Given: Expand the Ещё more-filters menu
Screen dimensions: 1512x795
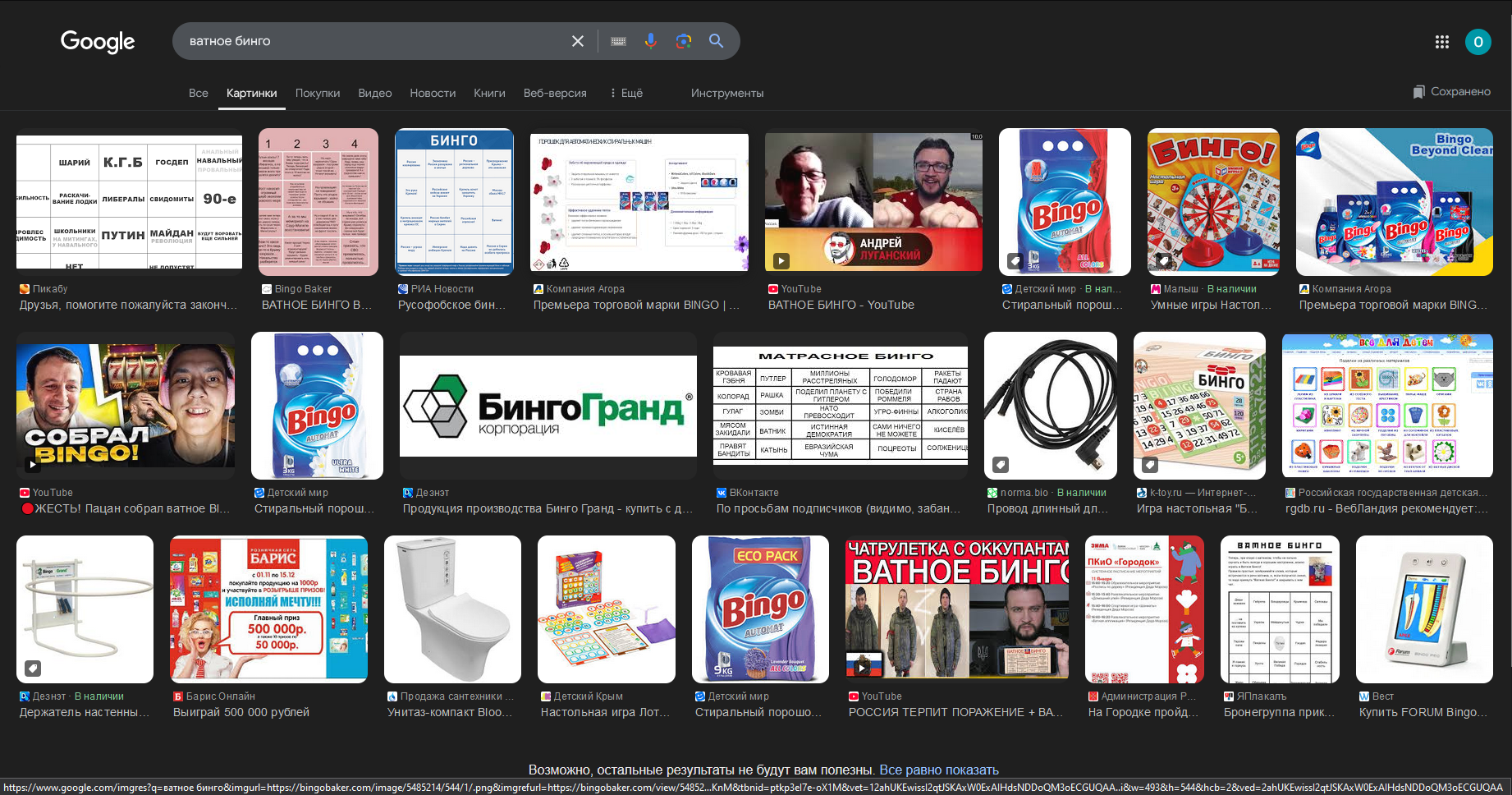Looking at the screenshot, I should [626, 93].
